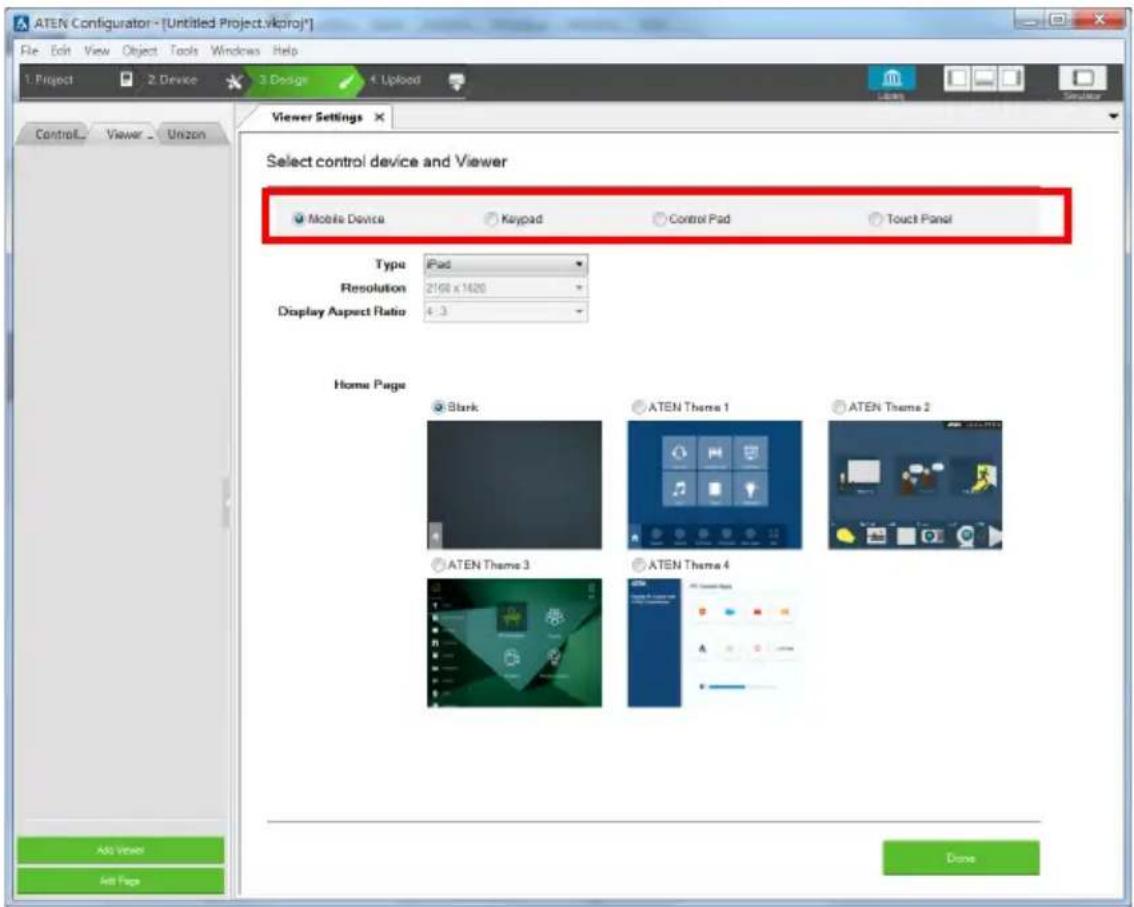This screenshot has width=1134, height=907.
Task: Click the Add Page button
Action: pyautogui.click(x=120, y=881)
